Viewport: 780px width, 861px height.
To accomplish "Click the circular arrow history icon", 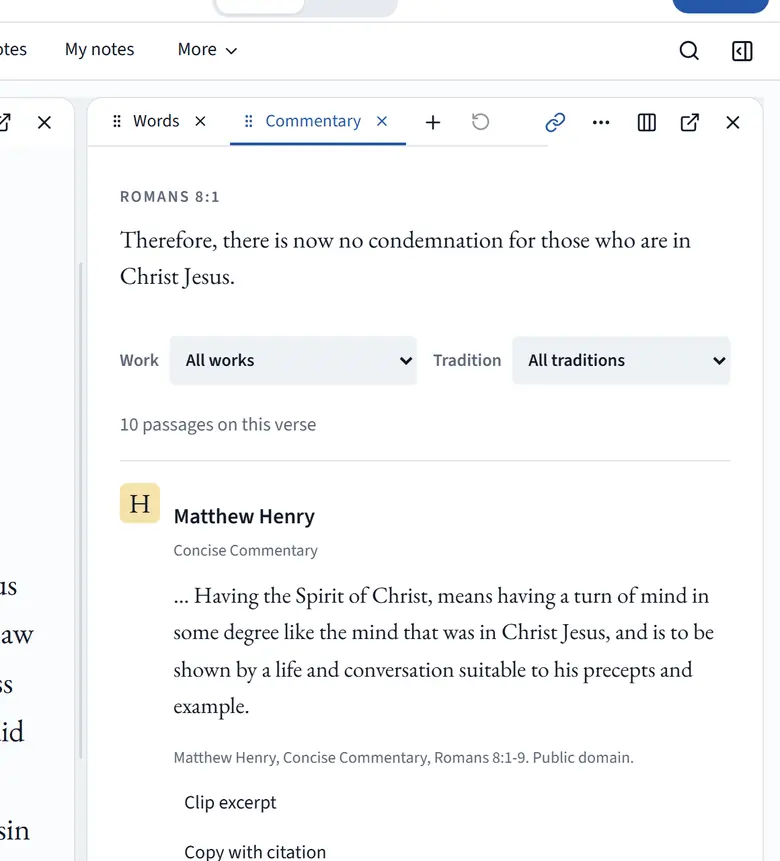I will 480,122.
